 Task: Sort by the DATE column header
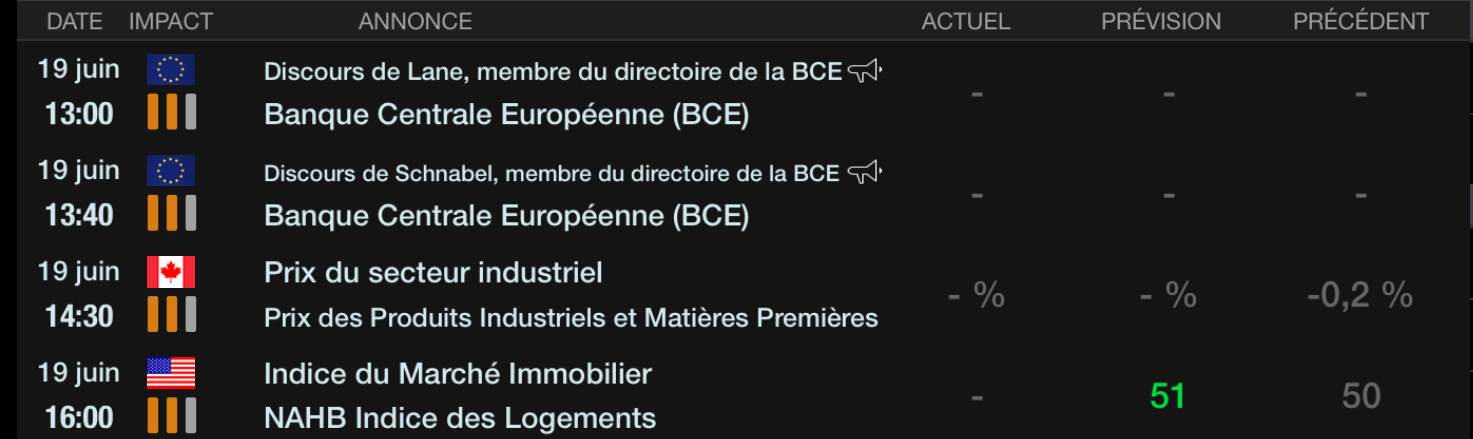75,21
